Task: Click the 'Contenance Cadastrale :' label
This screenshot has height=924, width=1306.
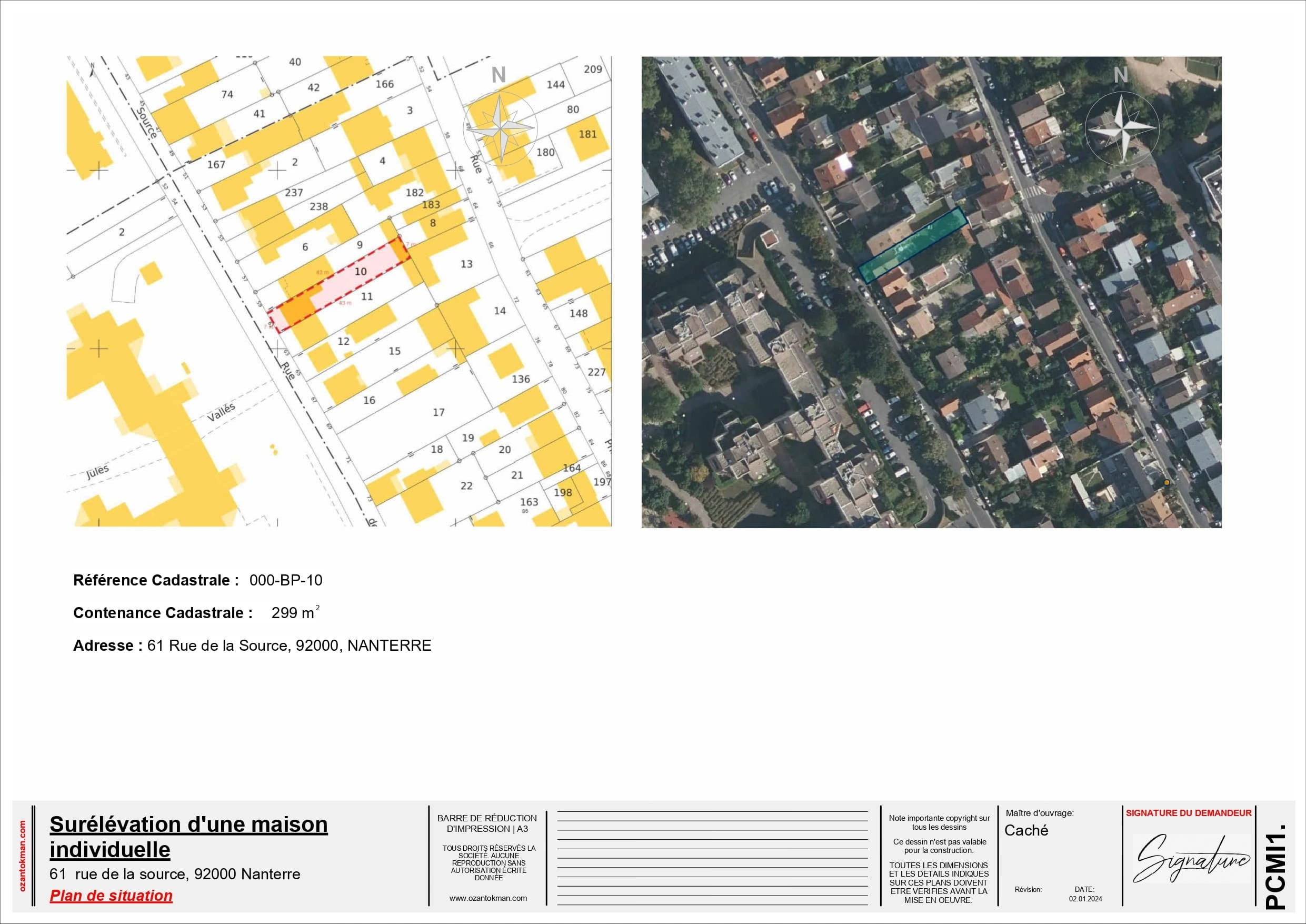Action: [163, 613]
